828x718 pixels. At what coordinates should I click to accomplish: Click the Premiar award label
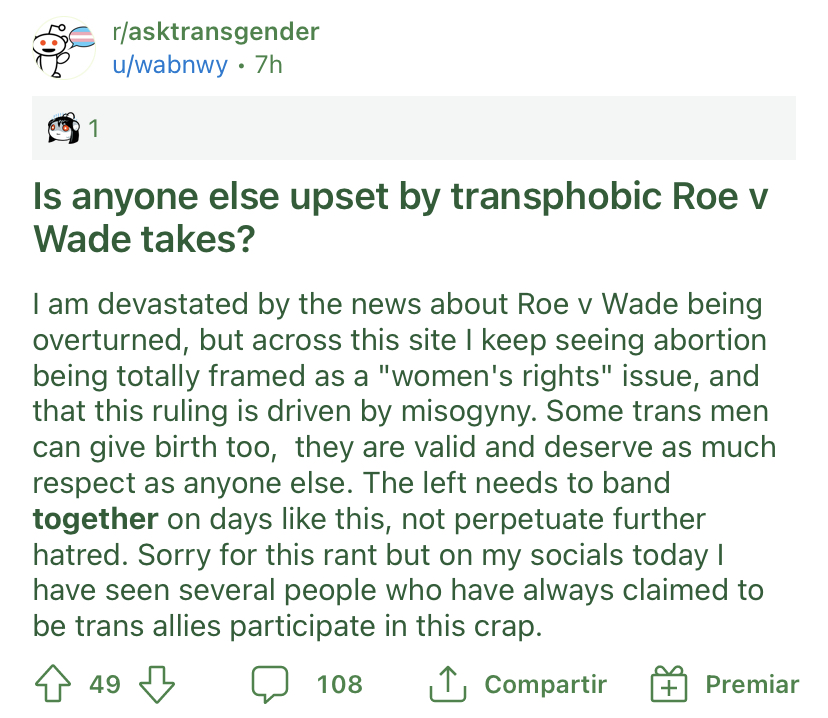[752, 684]
